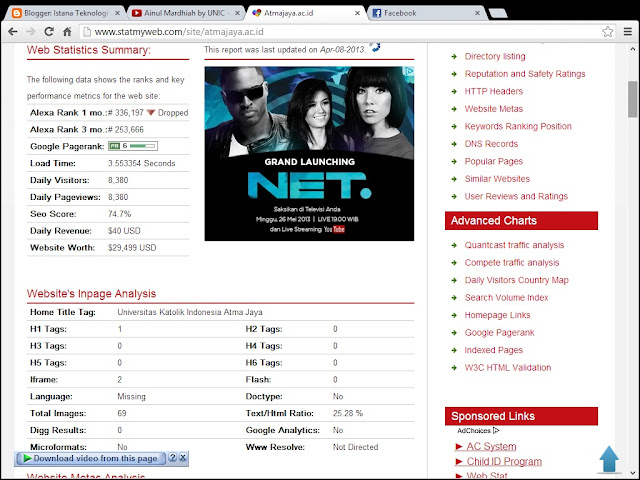Click the Text/Html Ratio value 25.28 %

(x=348, y=413)
